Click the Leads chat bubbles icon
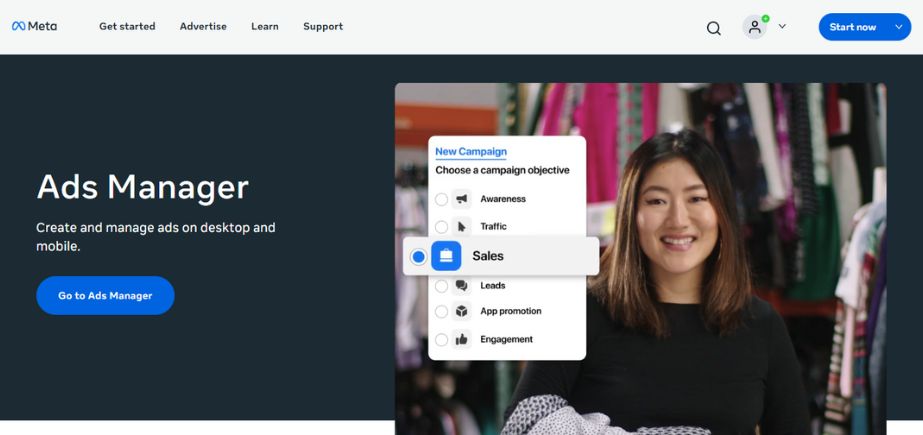The image size is (923, 435). (462, 286)
